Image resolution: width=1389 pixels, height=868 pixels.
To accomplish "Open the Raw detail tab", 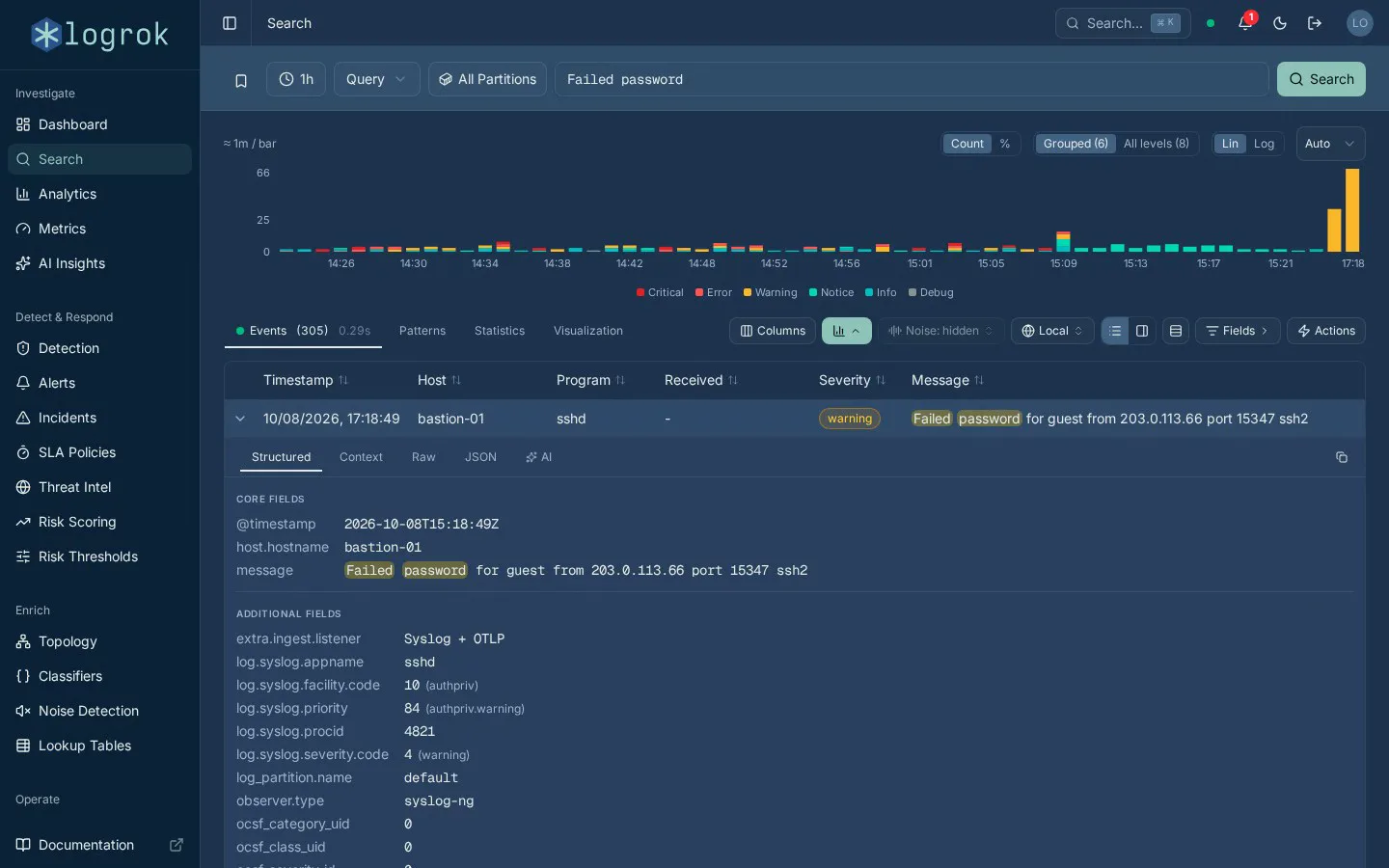I will (x=423, y=457).
